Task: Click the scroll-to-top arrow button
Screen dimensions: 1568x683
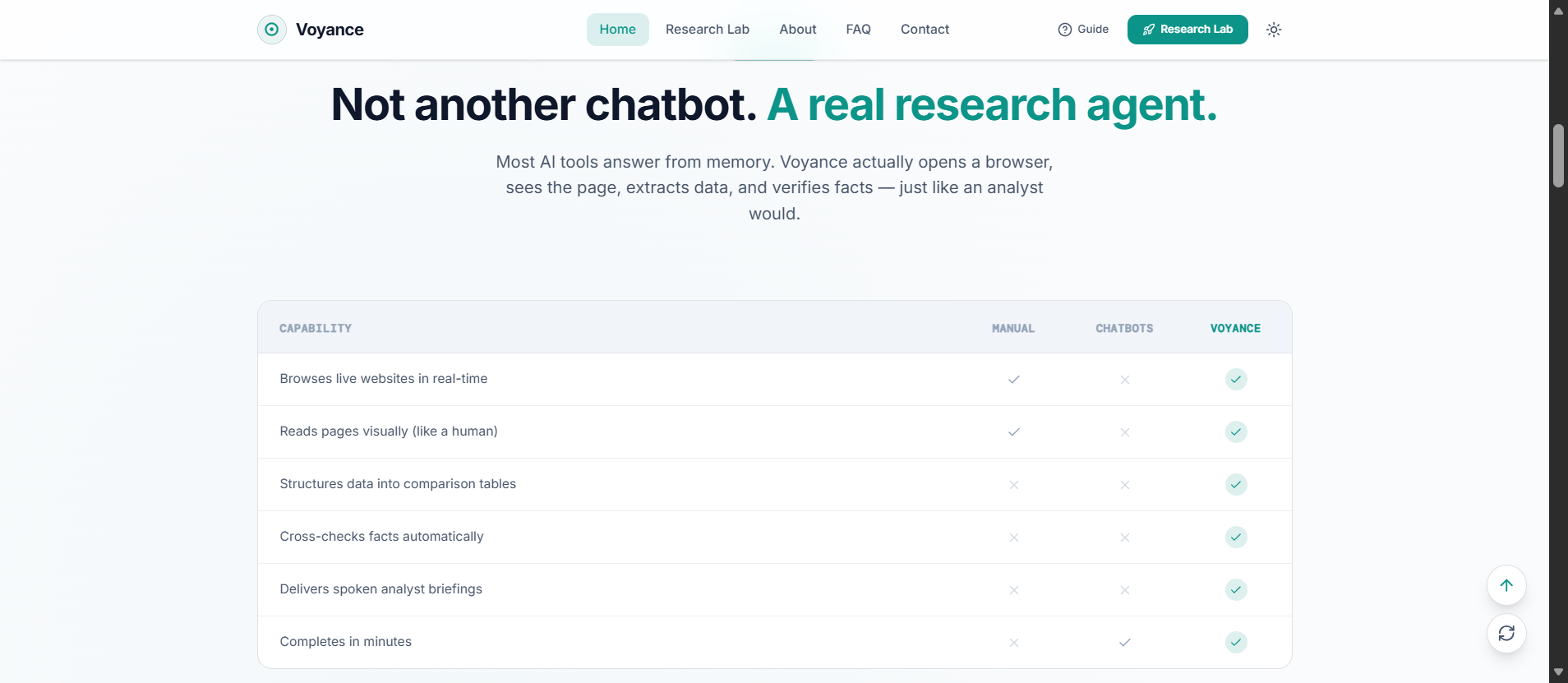Action: (1506, 585)
